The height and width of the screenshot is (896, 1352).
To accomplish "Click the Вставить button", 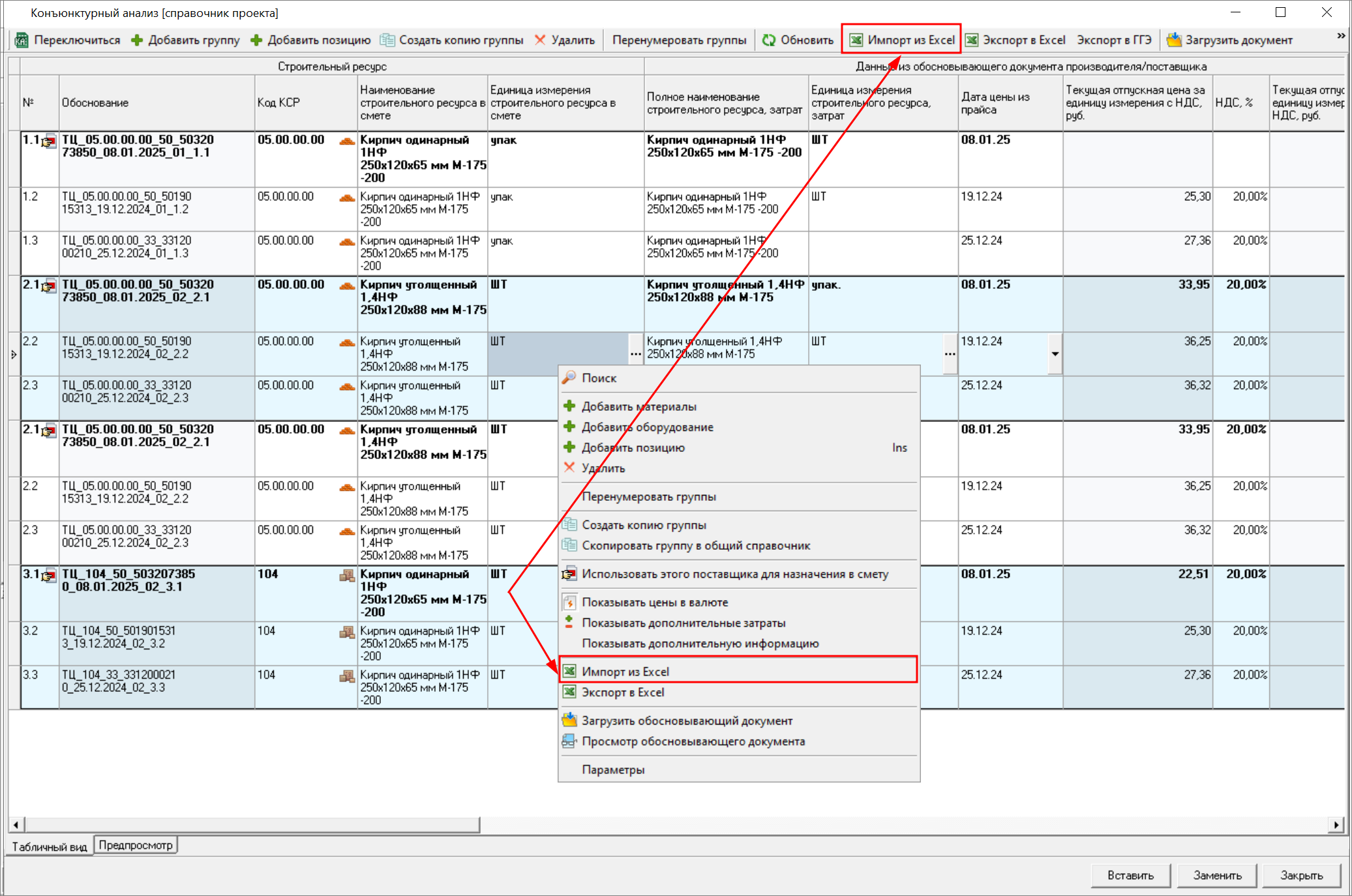I will [1130, 875].
